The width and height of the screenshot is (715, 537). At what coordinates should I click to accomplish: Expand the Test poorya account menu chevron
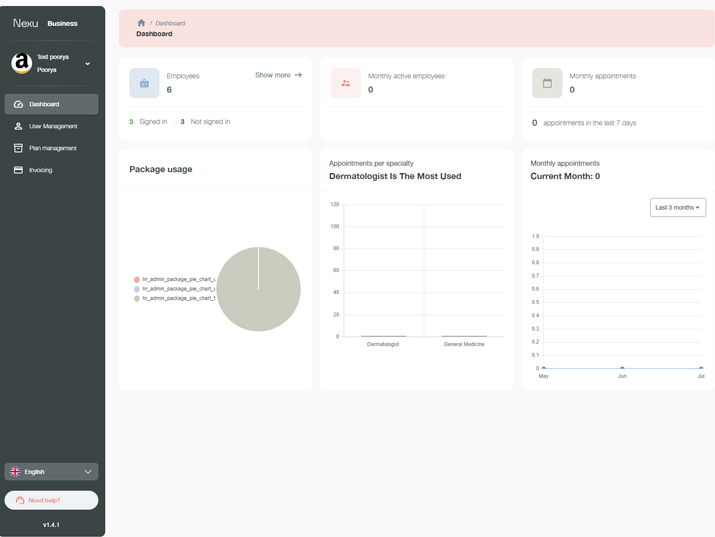pyautogui.click(x=88, y=64)
